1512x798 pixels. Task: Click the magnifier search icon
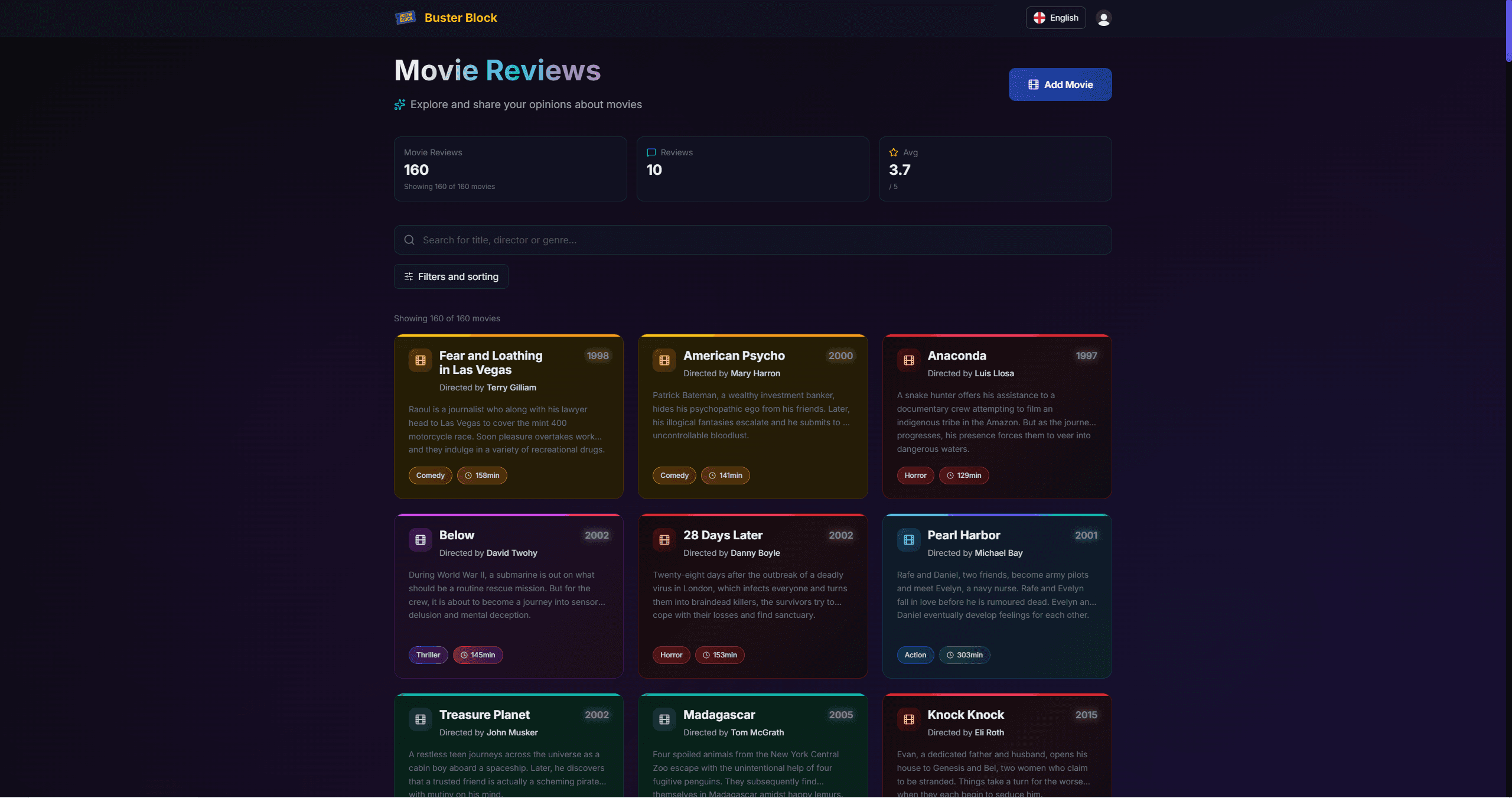tap(409, 240)
